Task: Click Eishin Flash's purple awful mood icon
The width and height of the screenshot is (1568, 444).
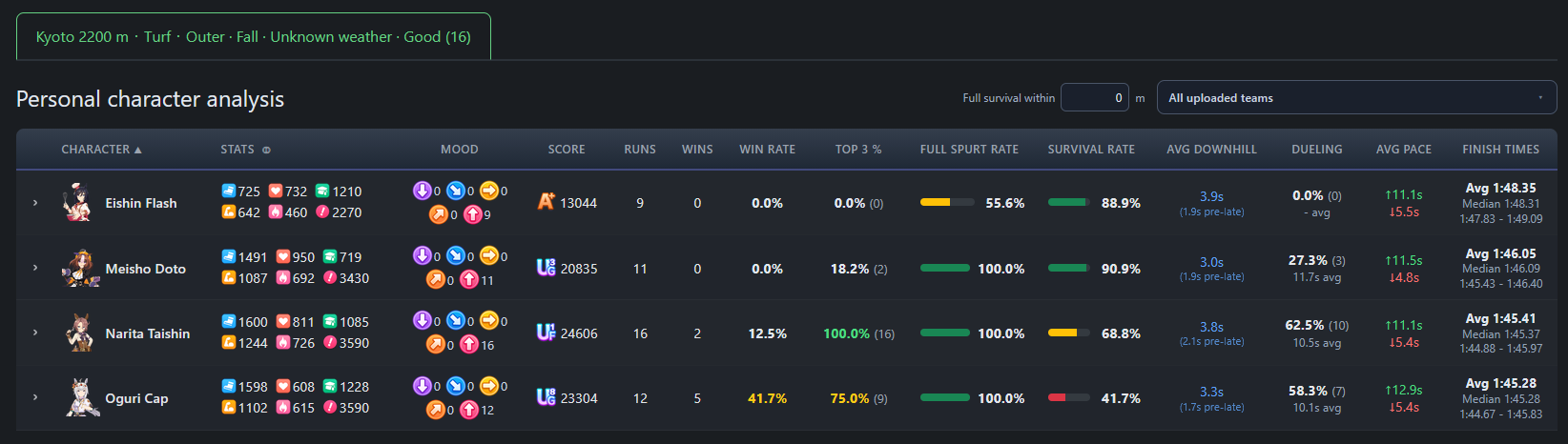Action: pos(422,190)
